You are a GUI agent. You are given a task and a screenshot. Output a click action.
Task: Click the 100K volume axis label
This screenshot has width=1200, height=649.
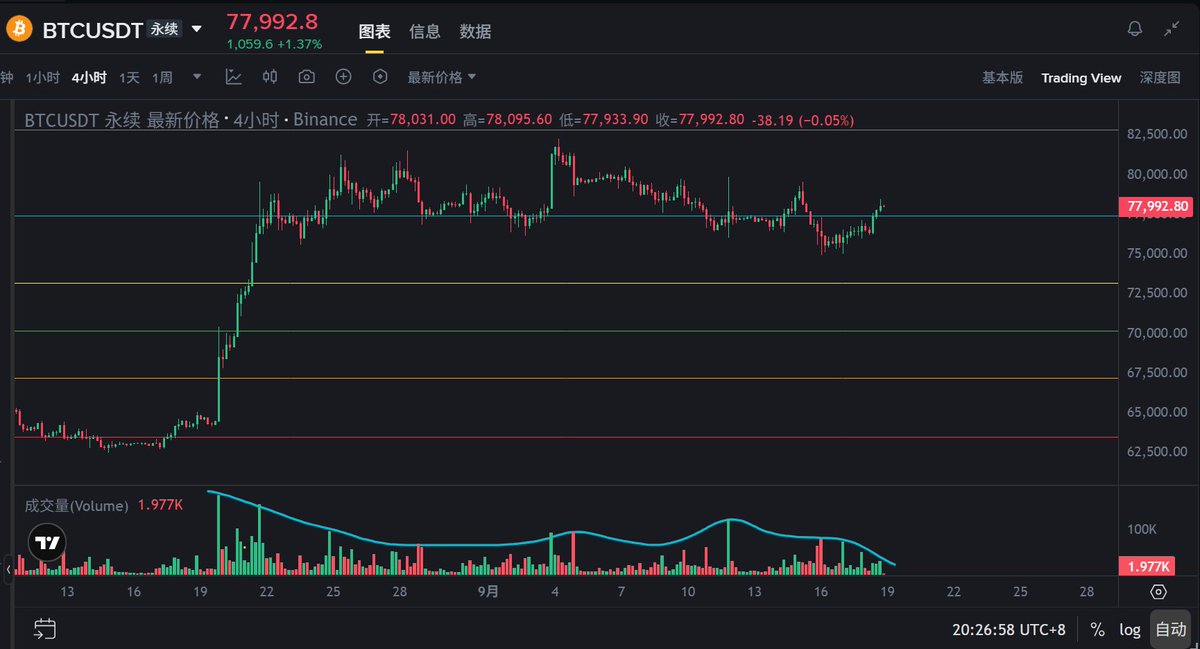pos(1143,529)
